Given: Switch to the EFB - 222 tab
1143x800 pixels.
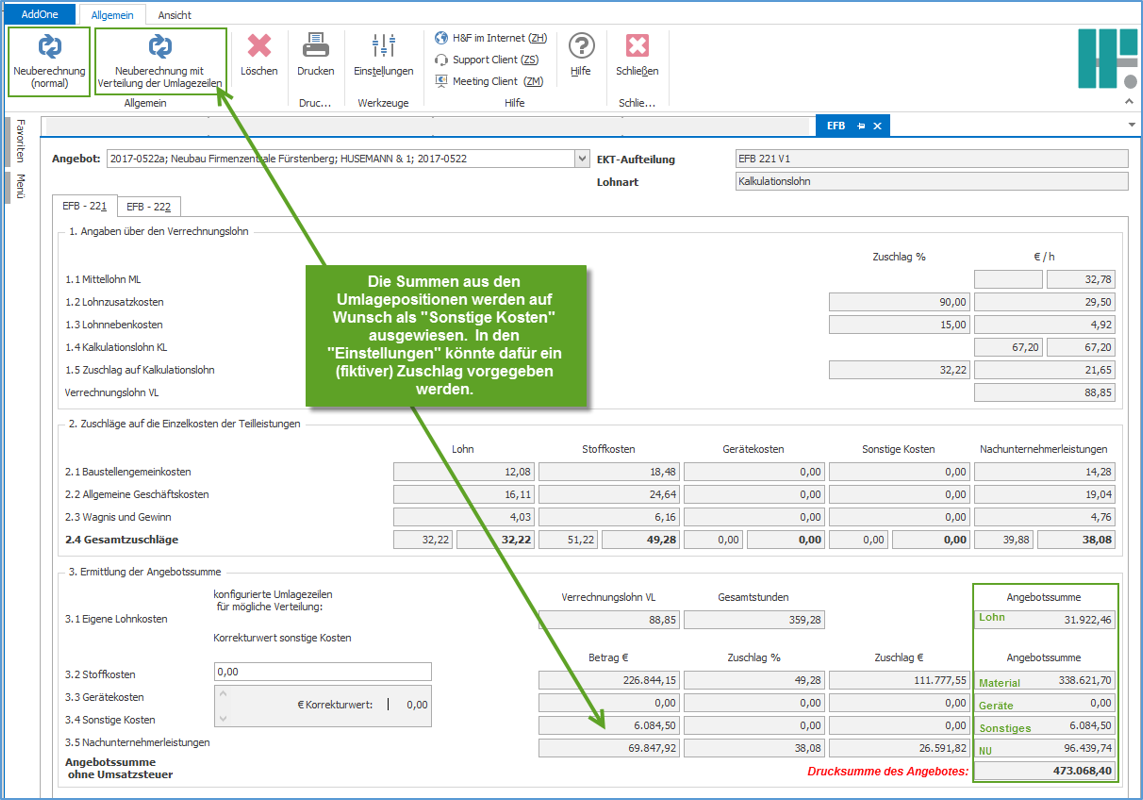Looking at the screenshot, I should 148,207.
